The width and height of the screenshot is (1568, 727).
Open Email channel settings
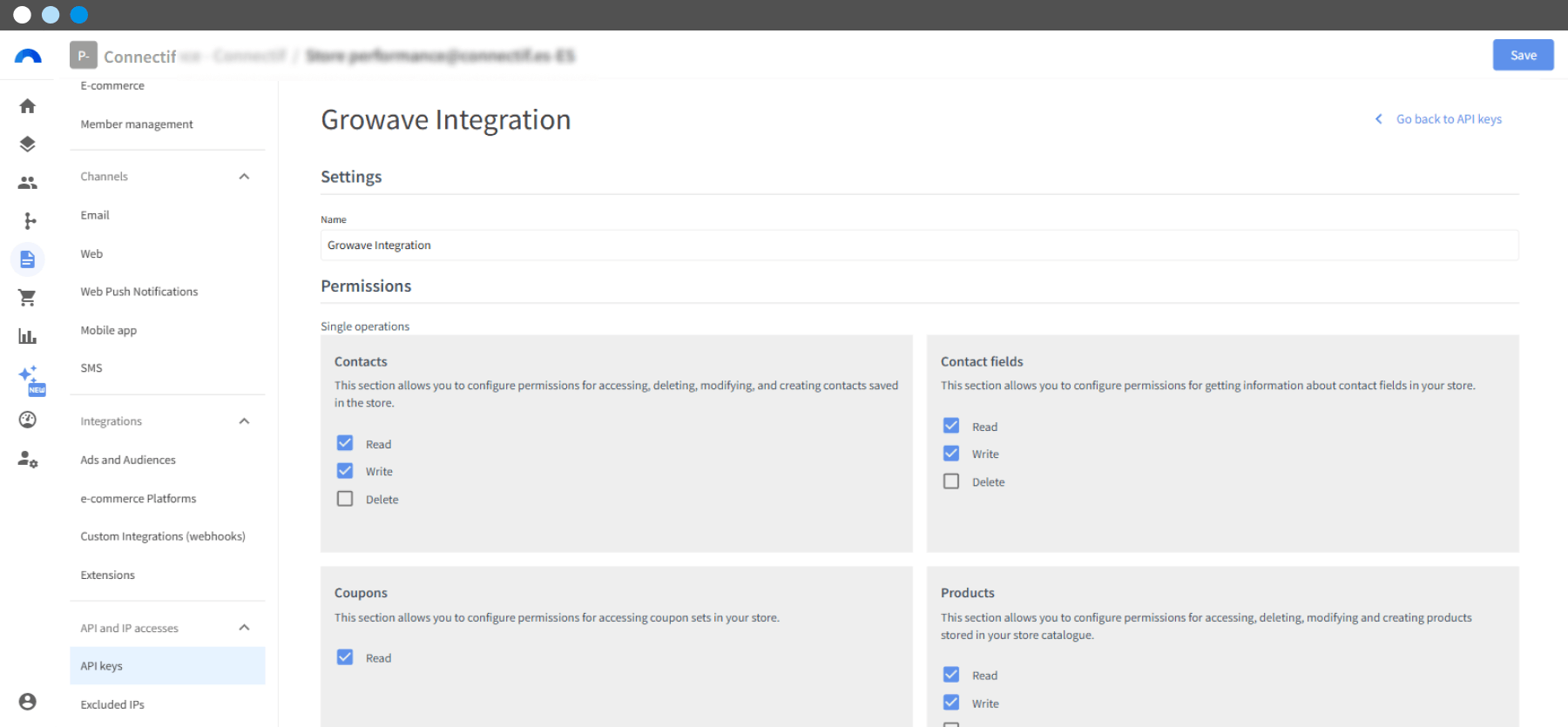95,215
